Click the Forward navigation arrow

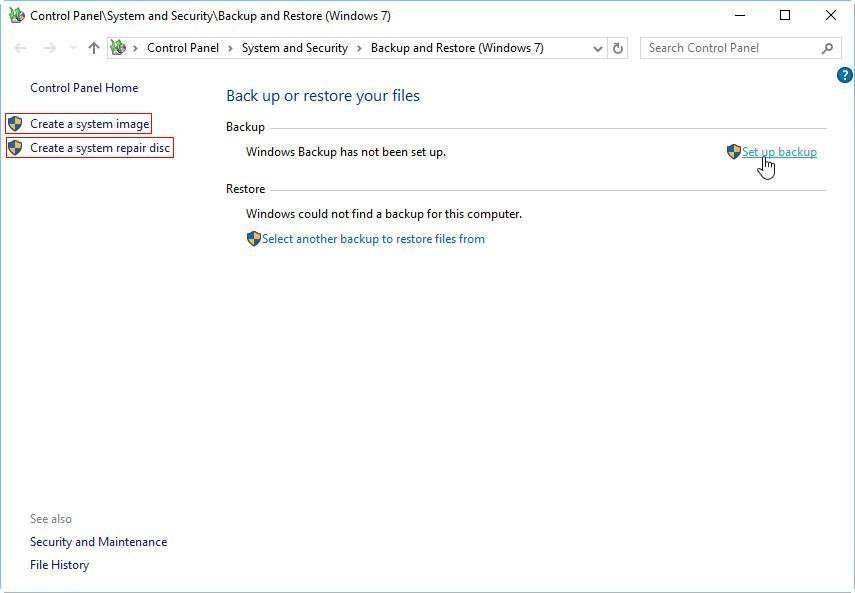click(x=50, y=48)
